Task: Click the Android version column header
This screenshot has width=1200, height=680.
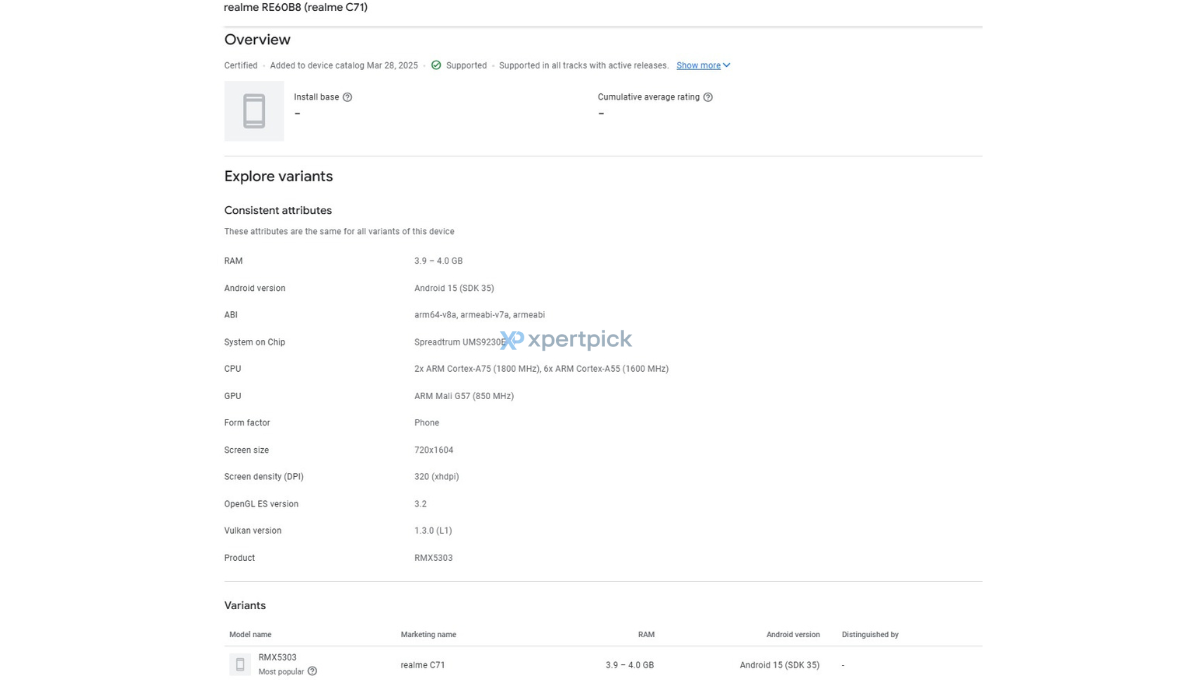Action: click(x=793, y=635)
